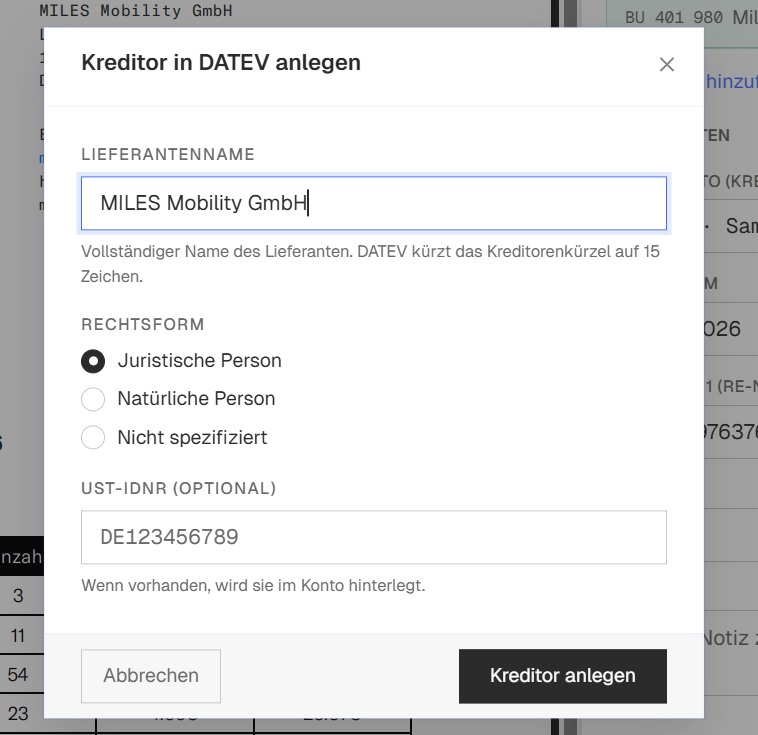Cancel with the Abbrechen button
758x735 pixels.
pyautogui.click(x=151, y=676)
